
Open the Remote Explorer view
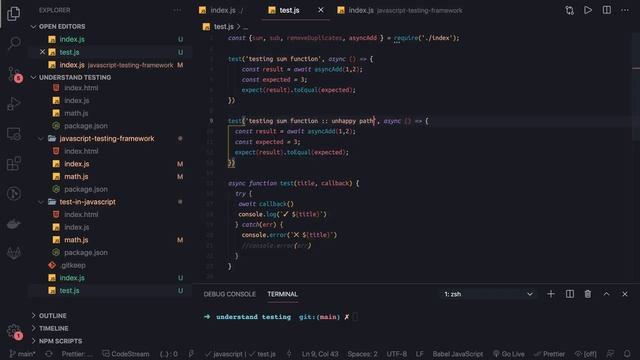coord(13,134)
